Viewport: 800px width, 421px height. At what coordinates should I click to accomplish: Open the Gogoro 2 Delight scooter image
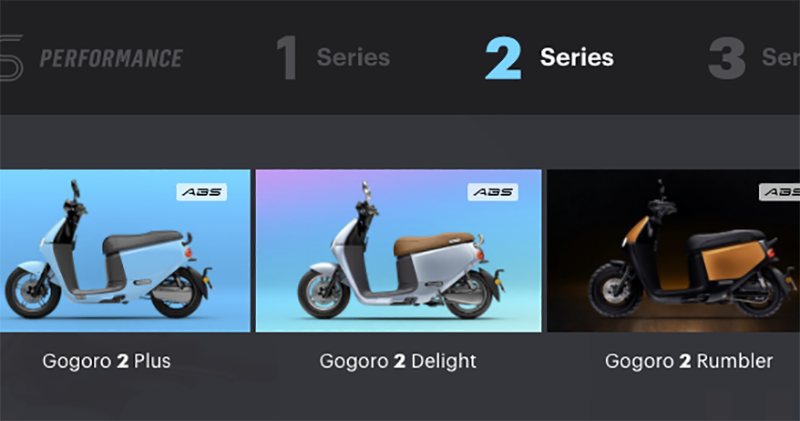point(398,251)
